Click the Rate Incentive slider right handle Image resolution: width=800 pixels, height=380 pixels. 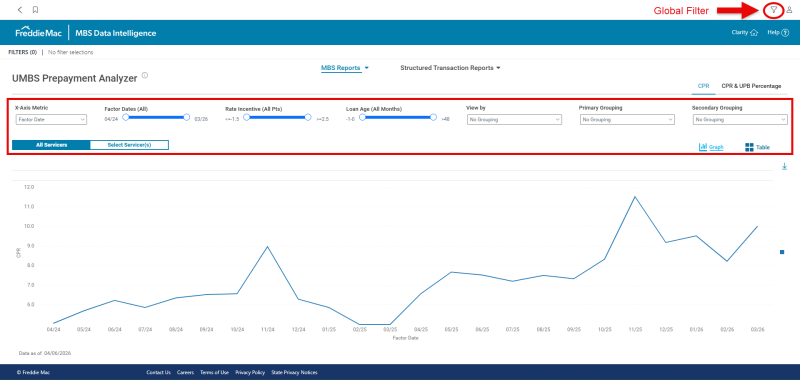click(x=308, y=117)
